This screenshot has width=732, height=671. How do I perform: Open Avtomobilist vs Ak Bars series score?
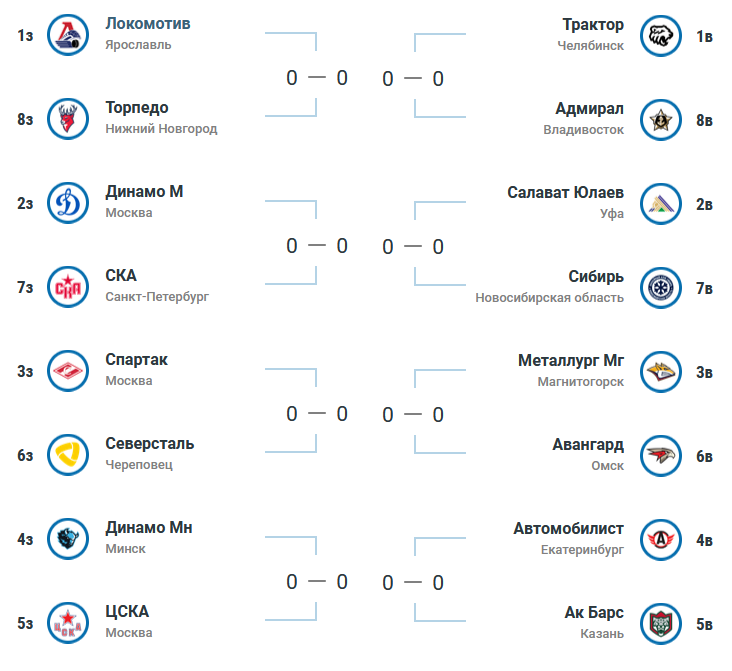click(x=413, y=583)
